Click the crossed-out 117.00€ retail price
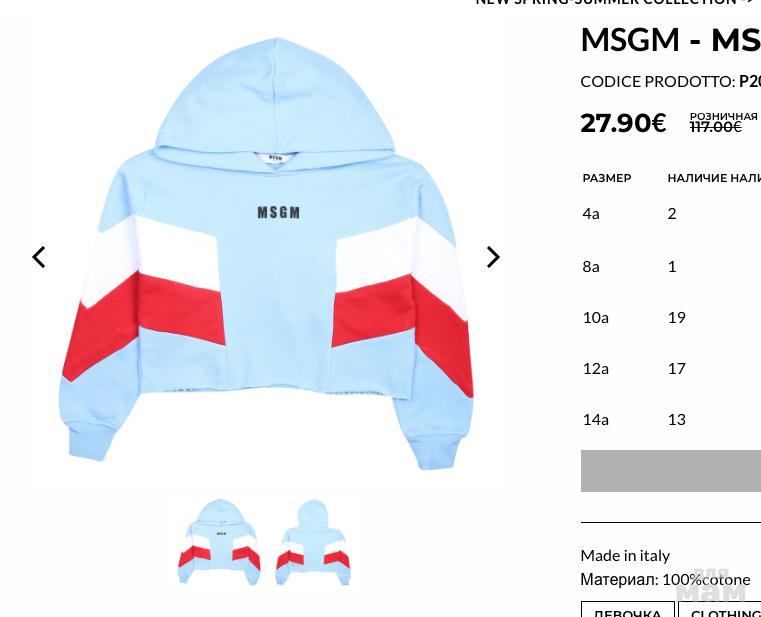 click(x=716, y=127)
